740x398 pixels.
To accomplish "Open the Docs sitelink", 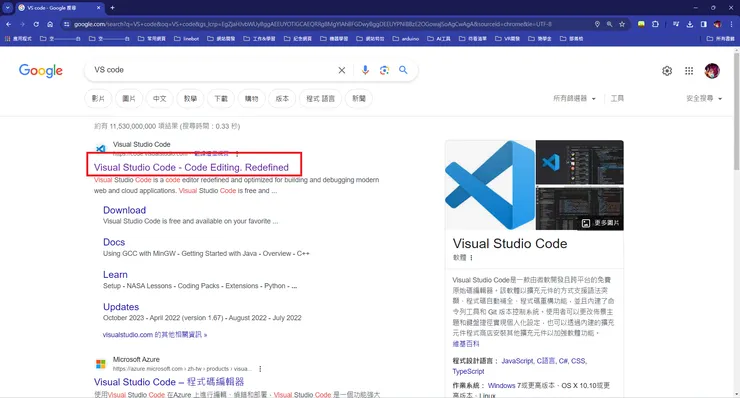I will click(114, 242).
